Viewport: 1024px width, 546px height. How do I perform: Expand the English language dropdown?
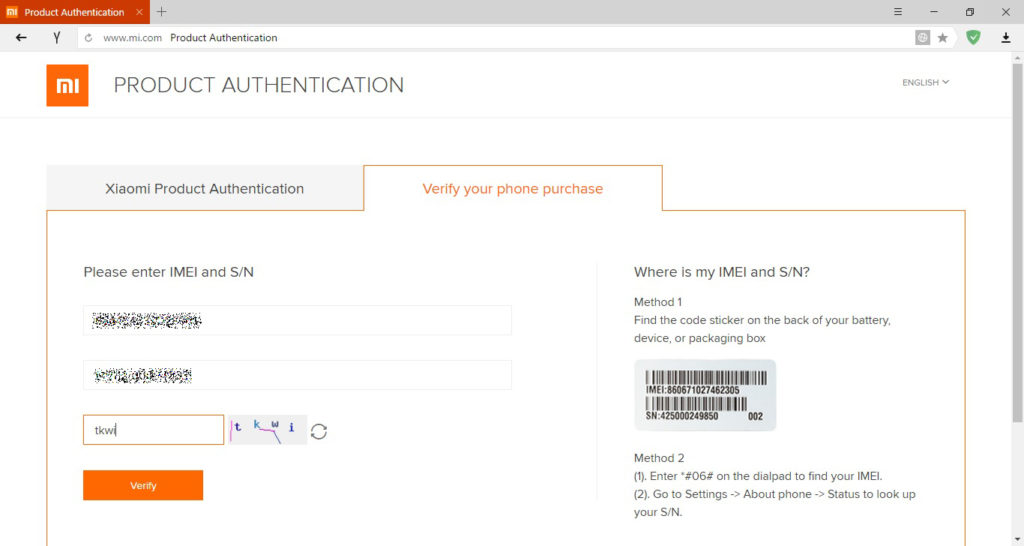925,83
